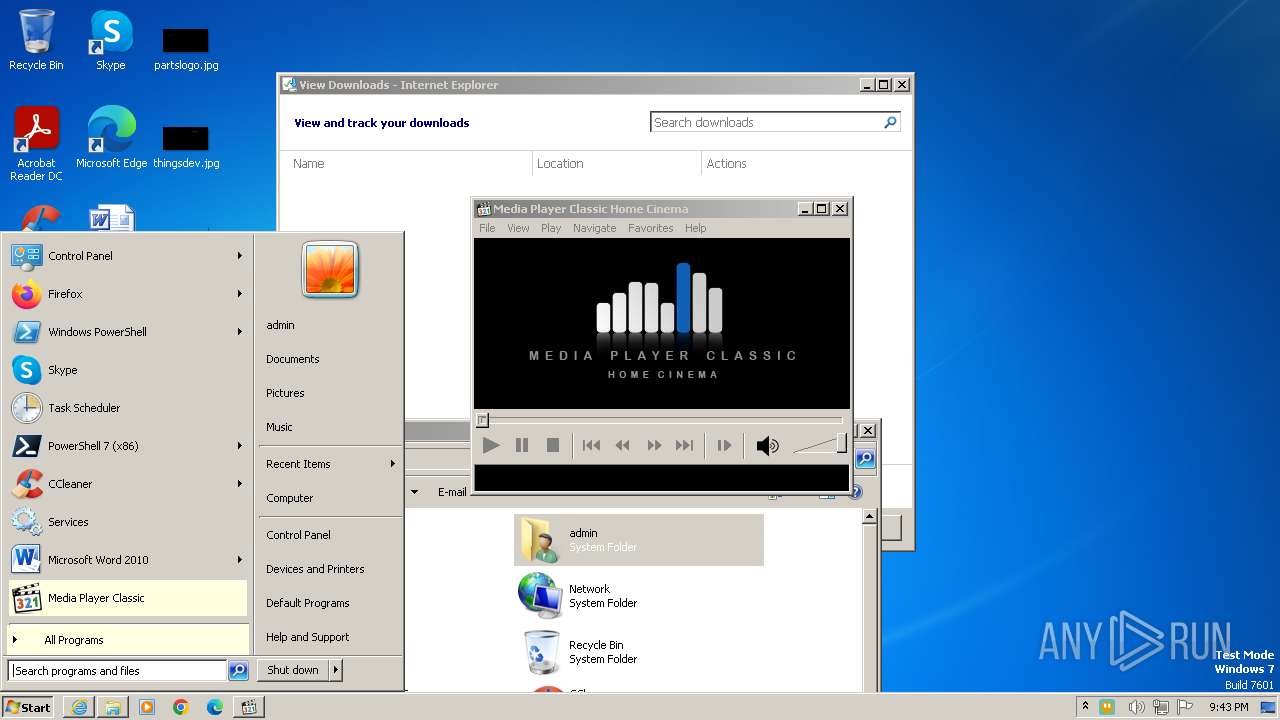Image resolution: width=1280 pixels, height=720 pixels.
Task: Open the View menu in Media Player Classic
Action: 518,228
